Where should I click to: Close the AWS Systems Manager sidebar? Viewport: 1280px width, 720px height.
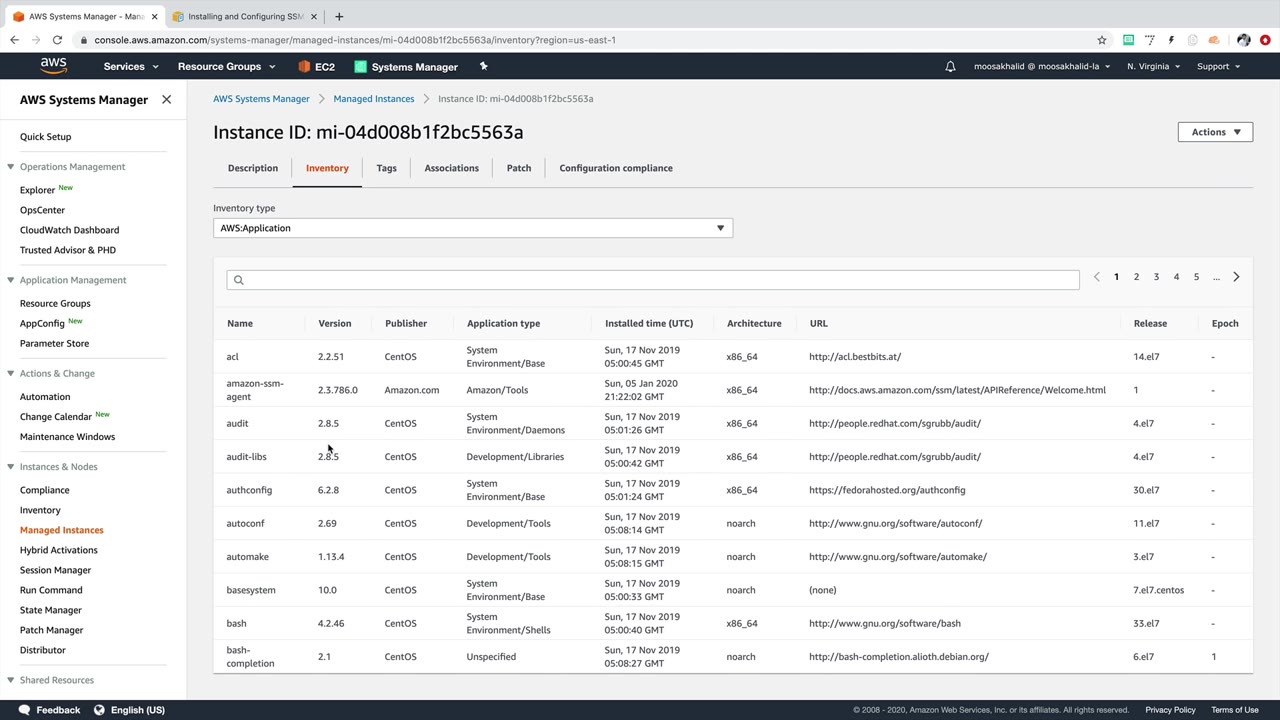(x=166, y=100)
